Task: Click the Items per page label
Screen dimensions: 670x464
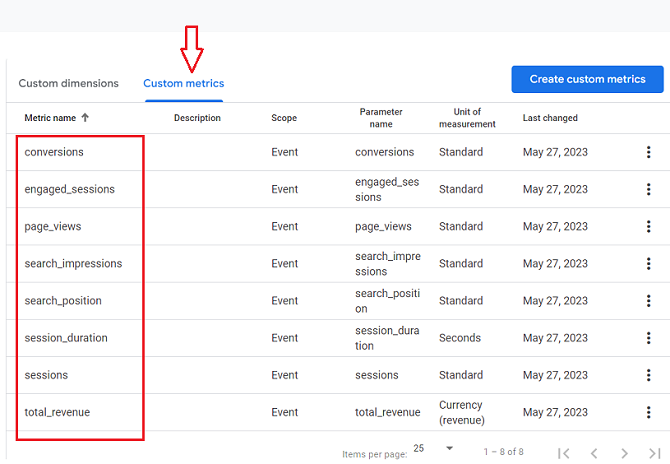Action: [374, 454]
